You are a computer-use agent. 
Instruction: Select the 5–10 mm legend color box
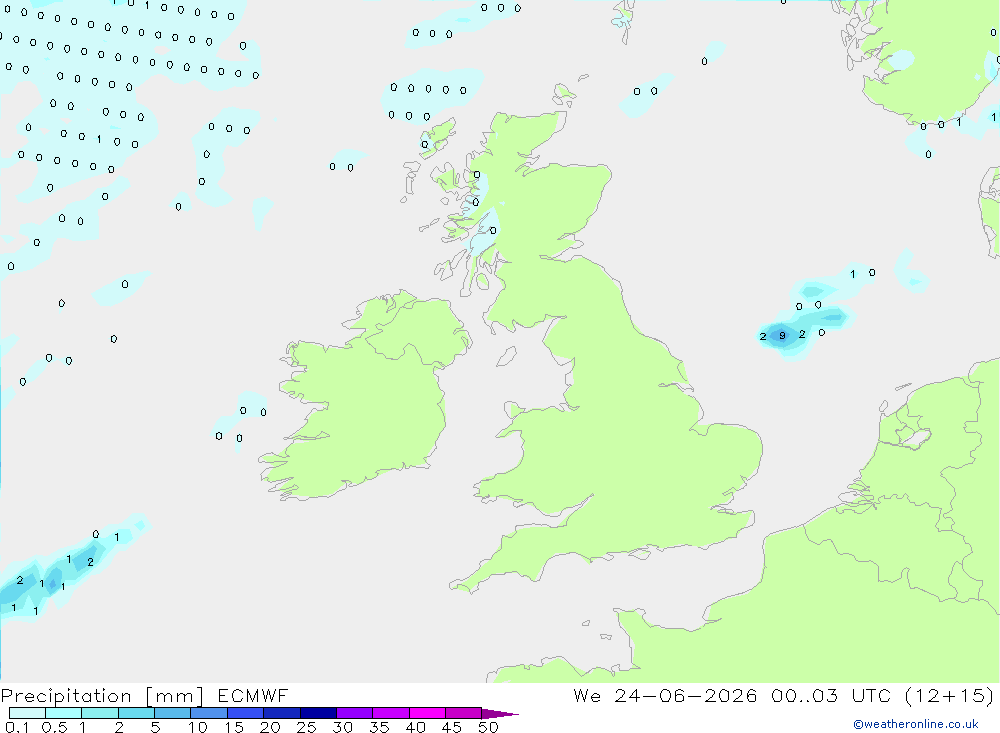click(173, 713)
